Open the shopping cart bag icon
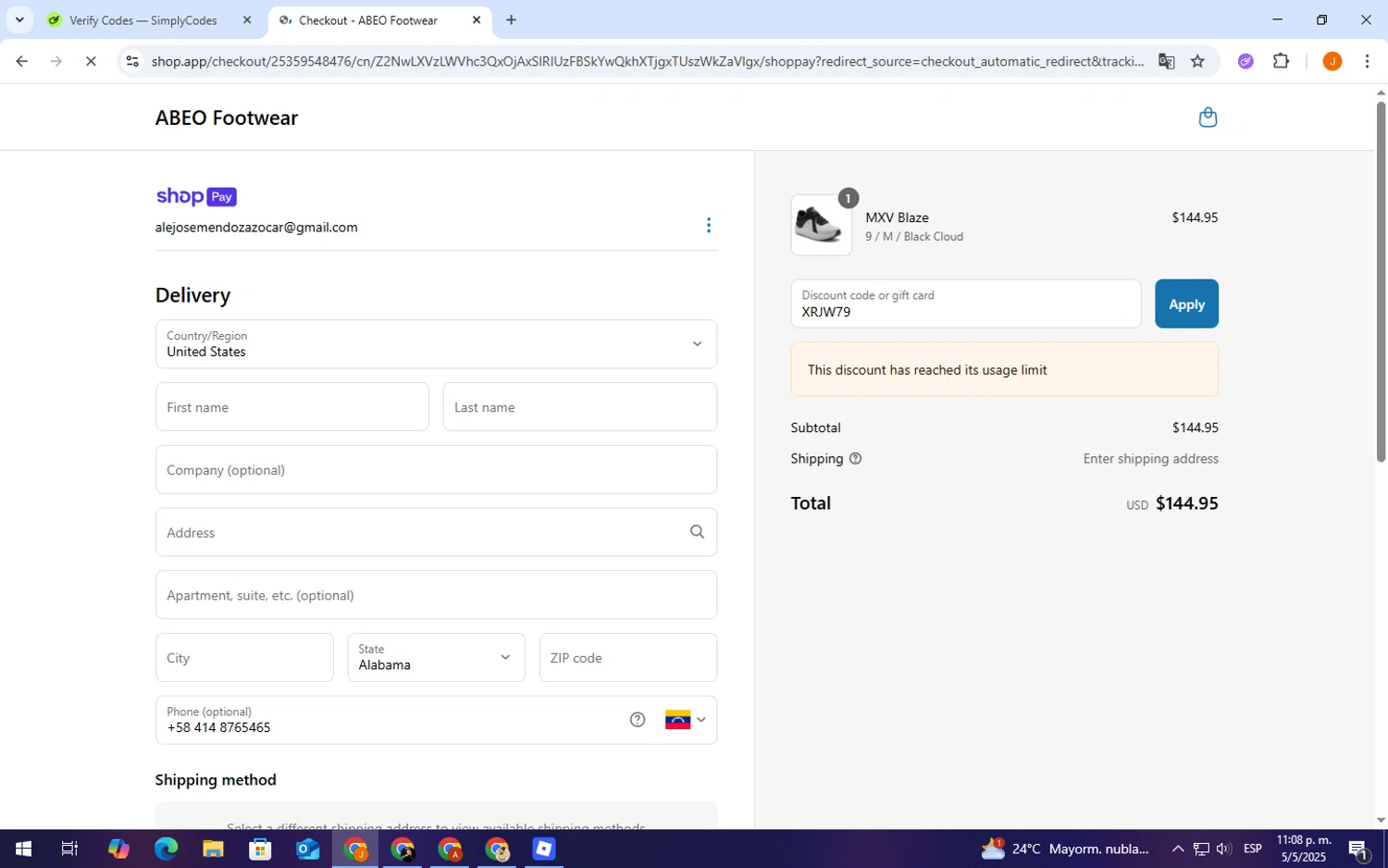 pyautogui.click(x=1208, y=118)
